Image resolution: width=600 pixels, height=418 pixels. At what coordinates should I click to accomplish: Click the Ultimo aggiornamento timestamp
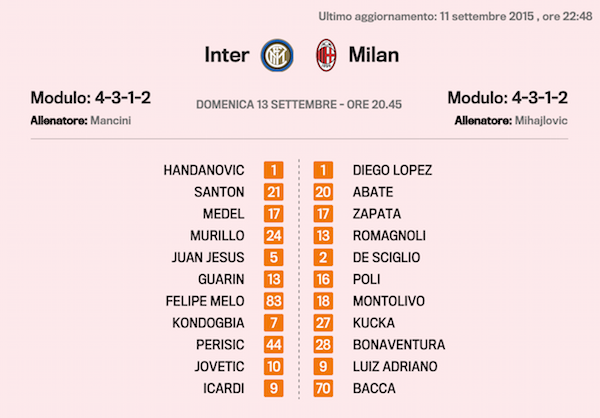pyautogui.click(x=453, y=17)
